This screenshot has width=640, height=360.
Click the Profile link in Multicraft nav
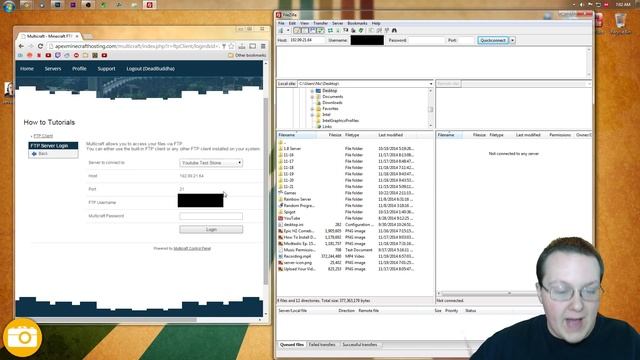tap(79, 69)
